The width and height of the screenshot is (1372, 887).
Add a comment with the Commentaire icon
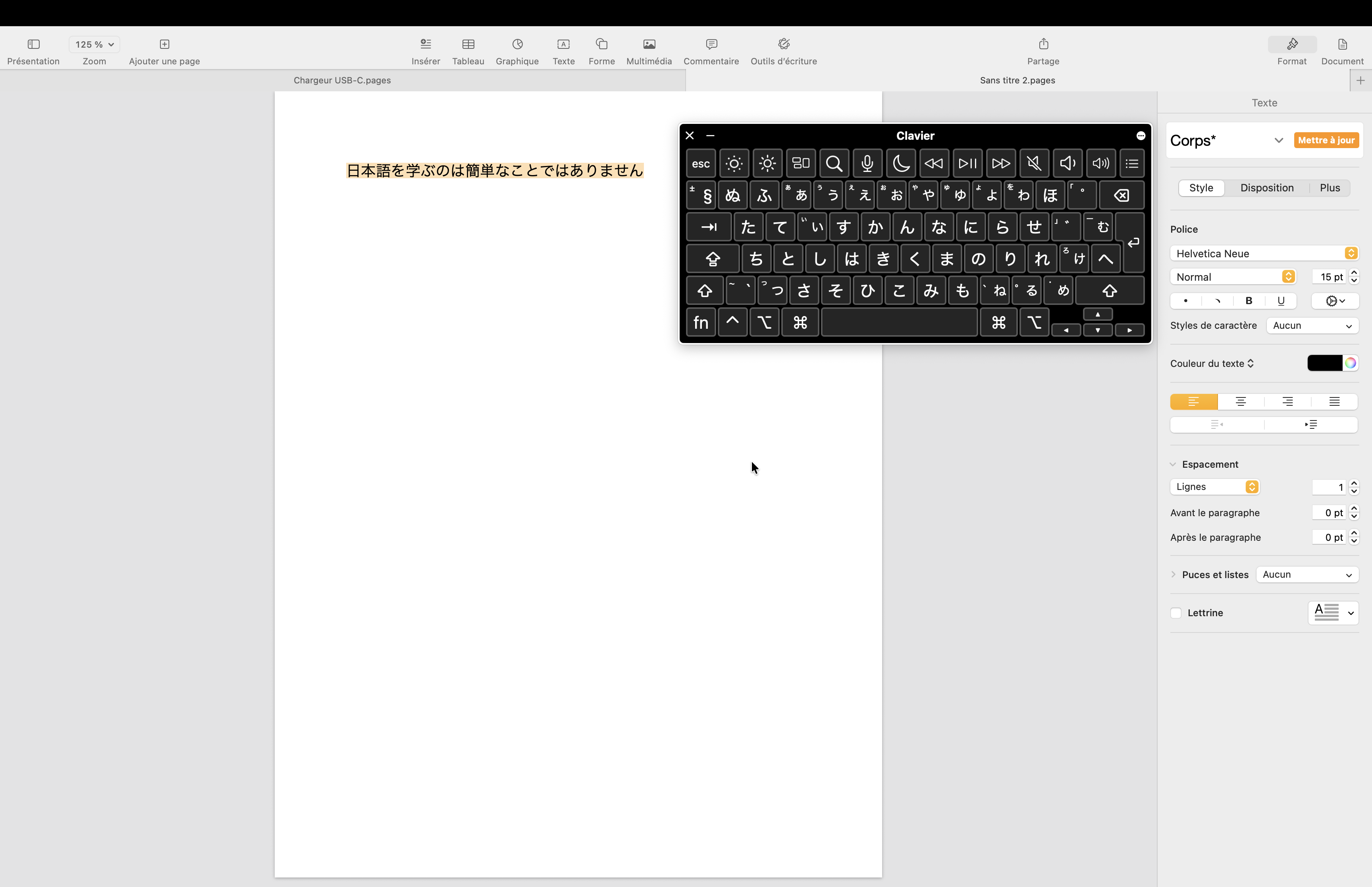click(x=711, y=44)
